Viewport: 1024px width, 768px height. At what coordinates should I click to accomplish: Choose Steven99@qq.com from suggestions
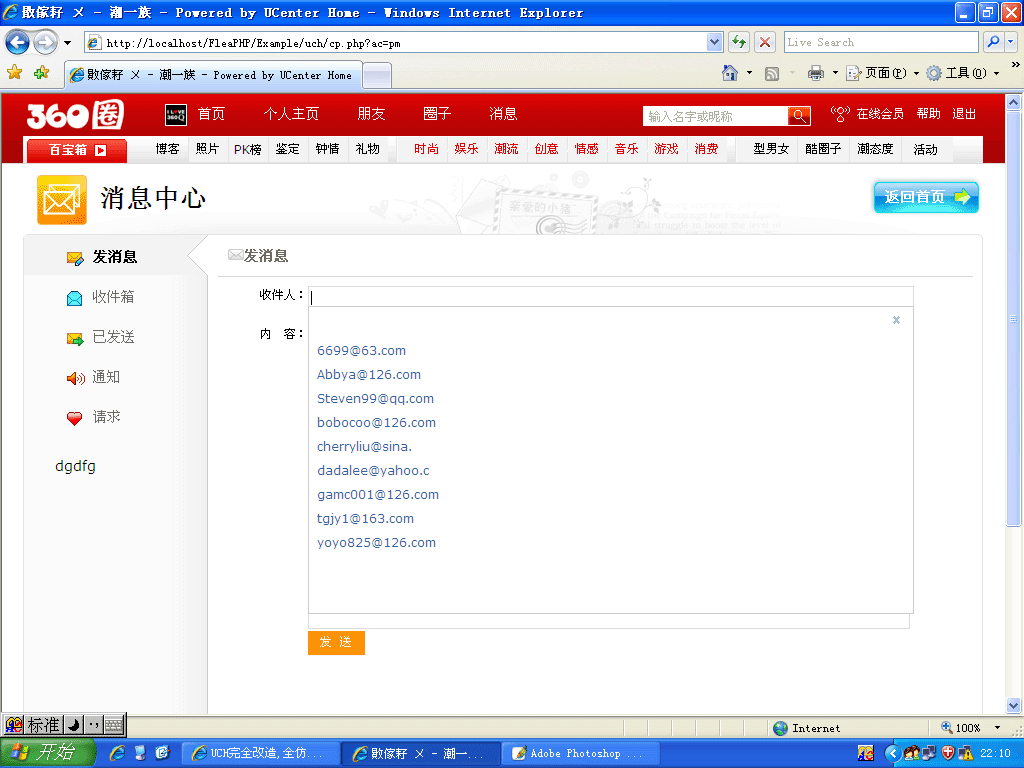[376, 399]
